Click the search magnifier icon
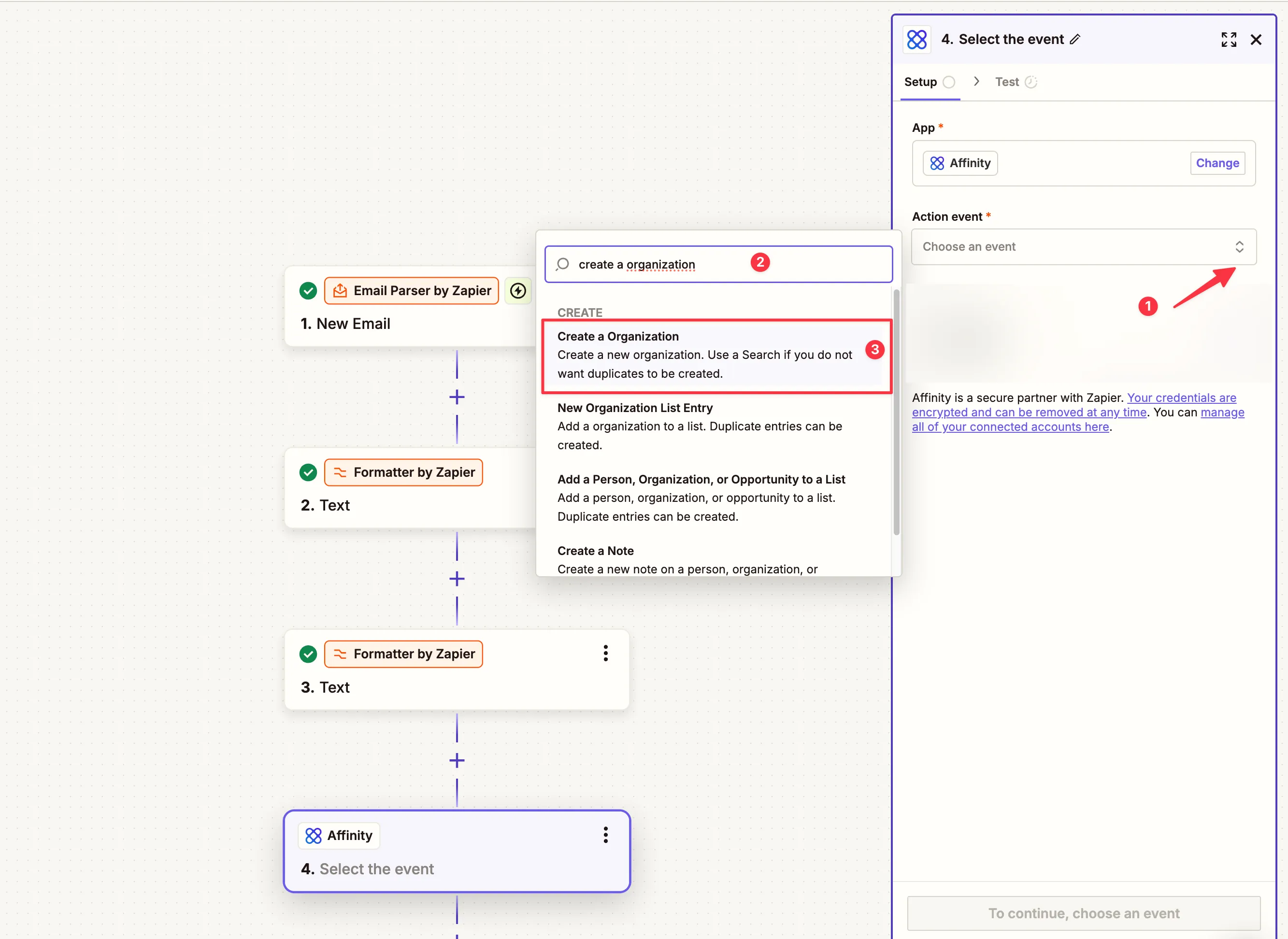This screenshot has height=939, width=1288. 562,264
